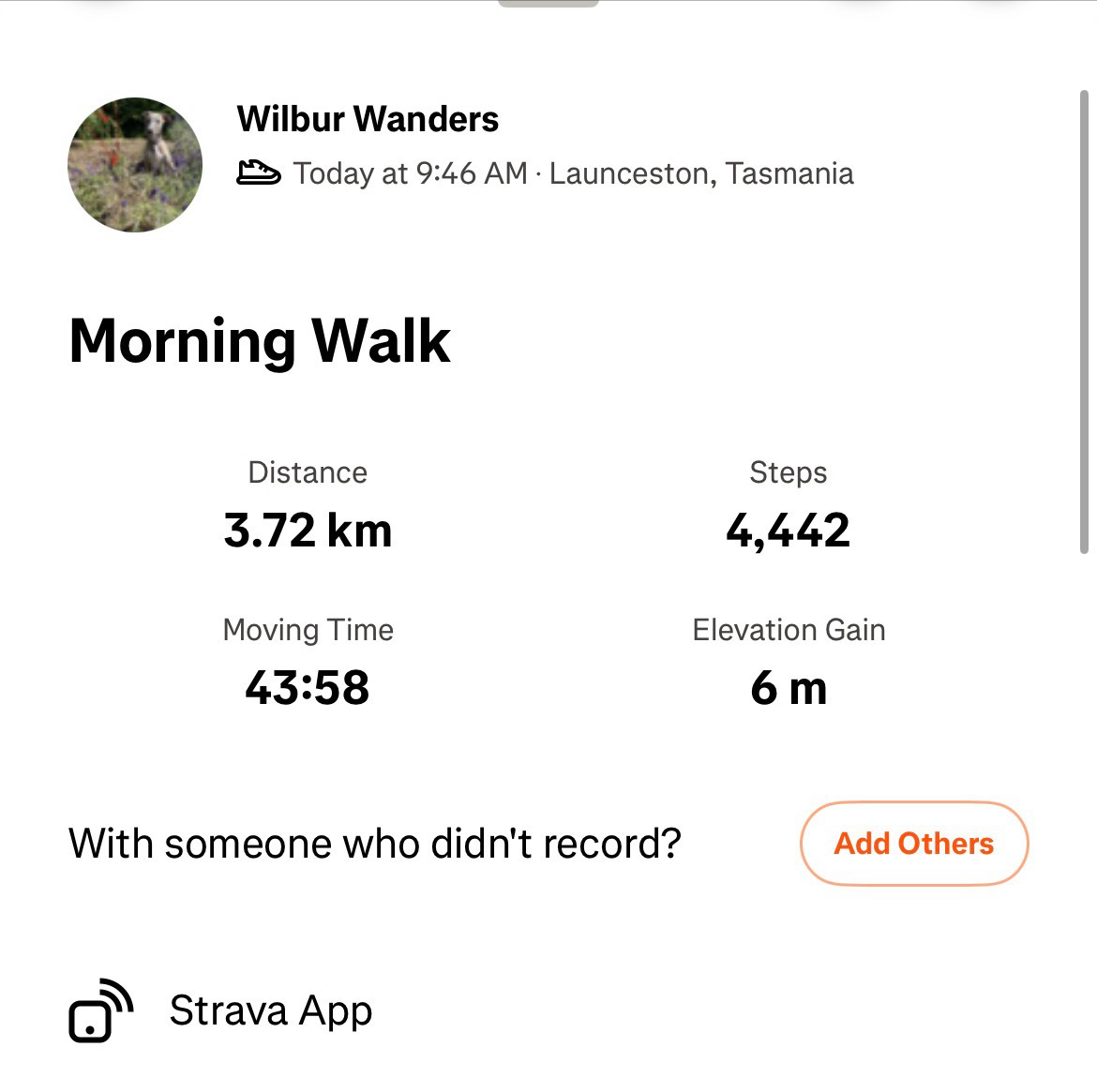Select the Steps stat label
This screenshot has width=1097, height=1092.
point(788,472)
